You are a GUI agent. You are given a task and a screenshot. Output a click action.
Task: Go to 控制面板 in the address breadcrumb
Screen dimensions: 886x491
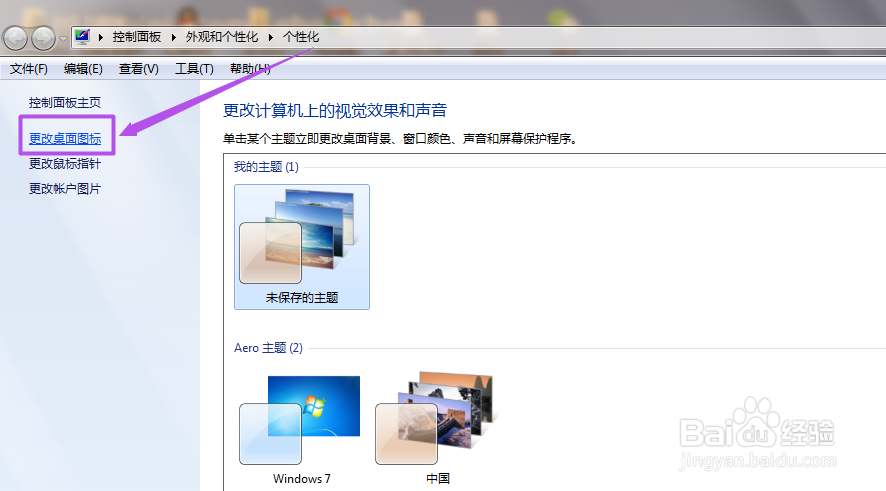pyautogui.click(x=137, y=37)
